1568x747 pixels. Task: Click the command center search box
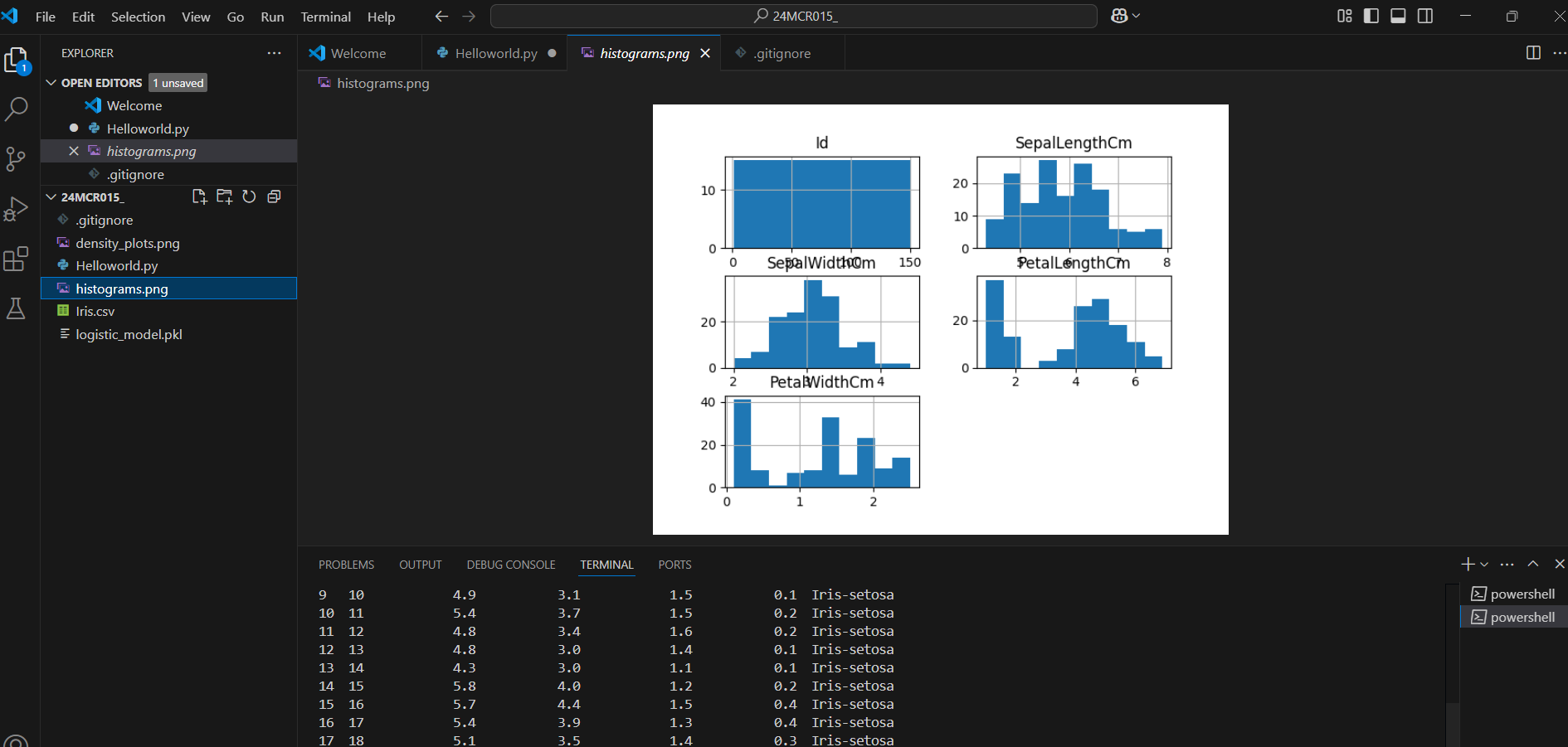(794, 16)
